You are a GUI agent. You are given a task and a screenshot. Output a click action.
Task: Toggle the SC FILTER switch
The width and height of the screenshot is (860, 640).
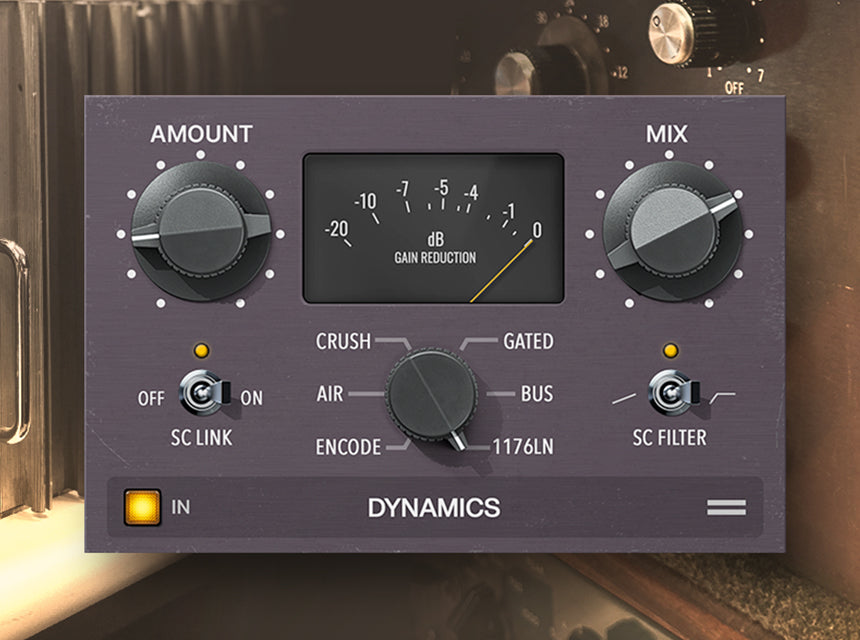(673, 393)
